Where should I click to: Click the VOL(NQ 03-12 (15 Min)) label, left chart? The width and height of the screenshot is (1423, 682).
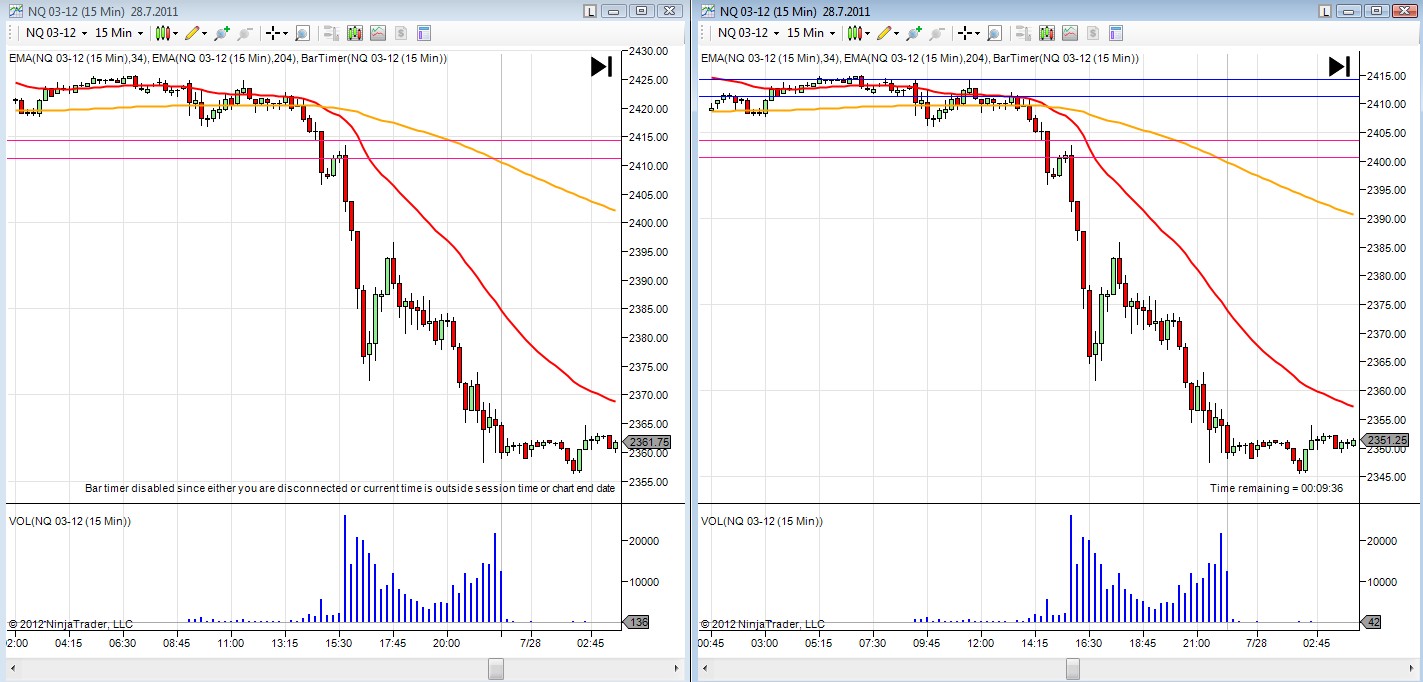[x=70, y=521]
